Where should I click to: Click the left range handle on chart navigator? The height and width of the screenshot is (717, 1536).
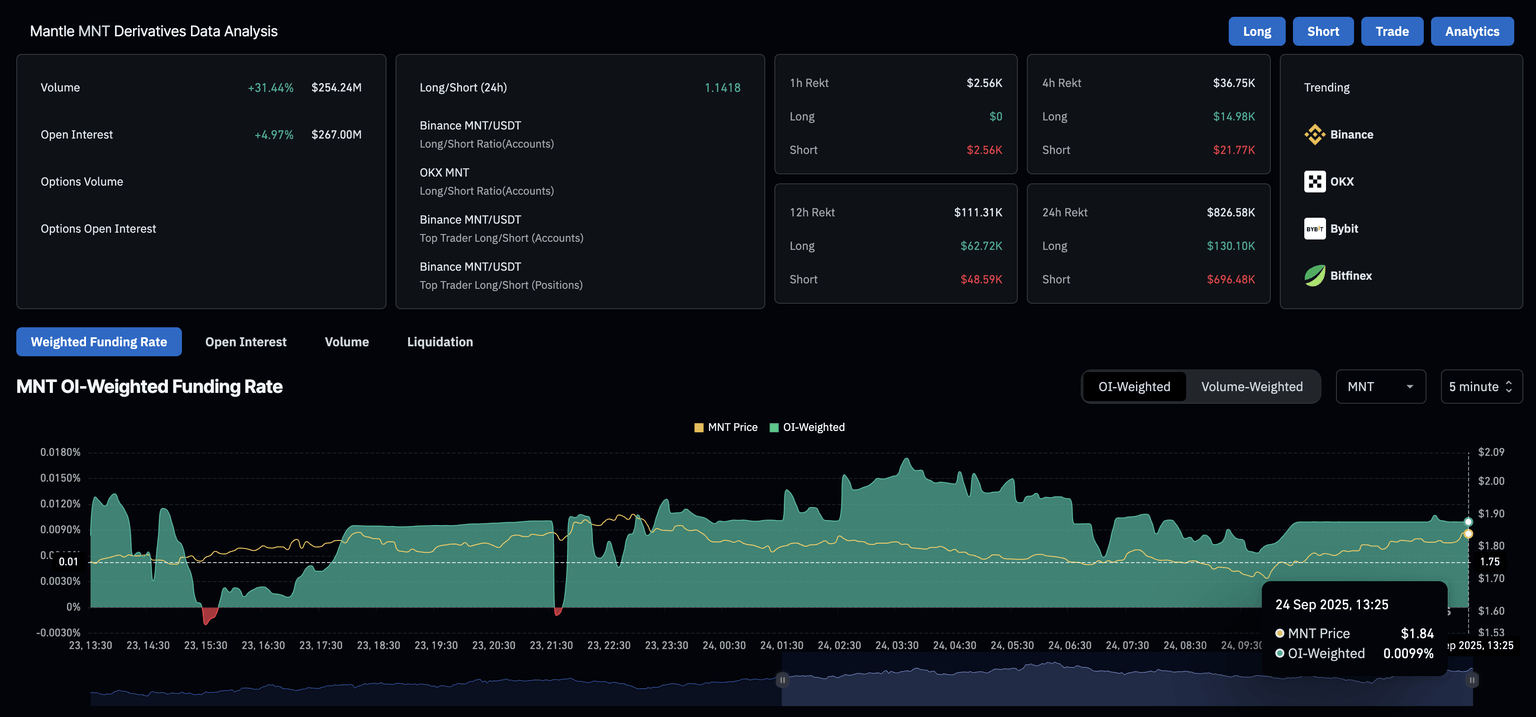tap(782, 680)
